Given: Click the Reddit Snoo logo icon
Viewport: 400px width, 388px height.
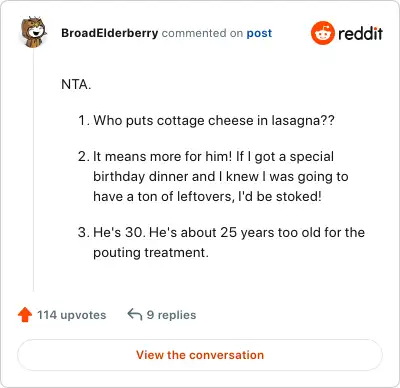Looking at the screenshot, I should click(322, 33).
